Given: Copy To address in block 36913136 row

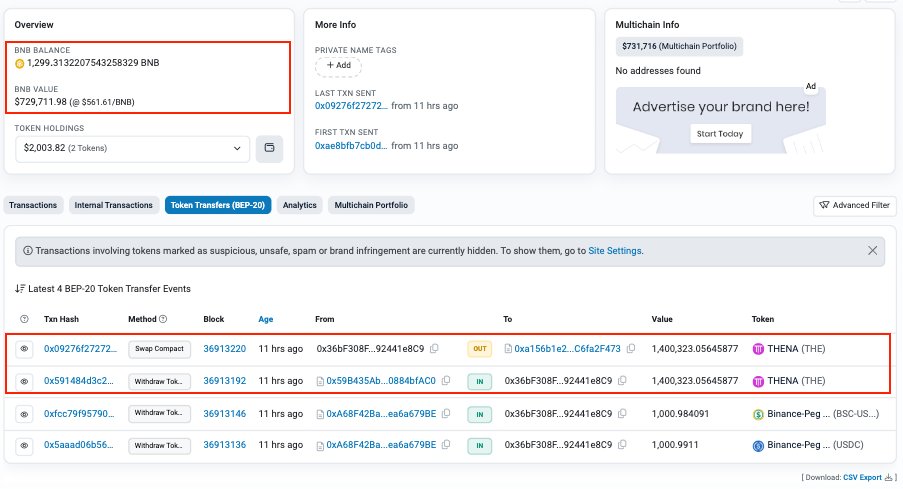Looking at the screenshot, I should coord(622,445).
